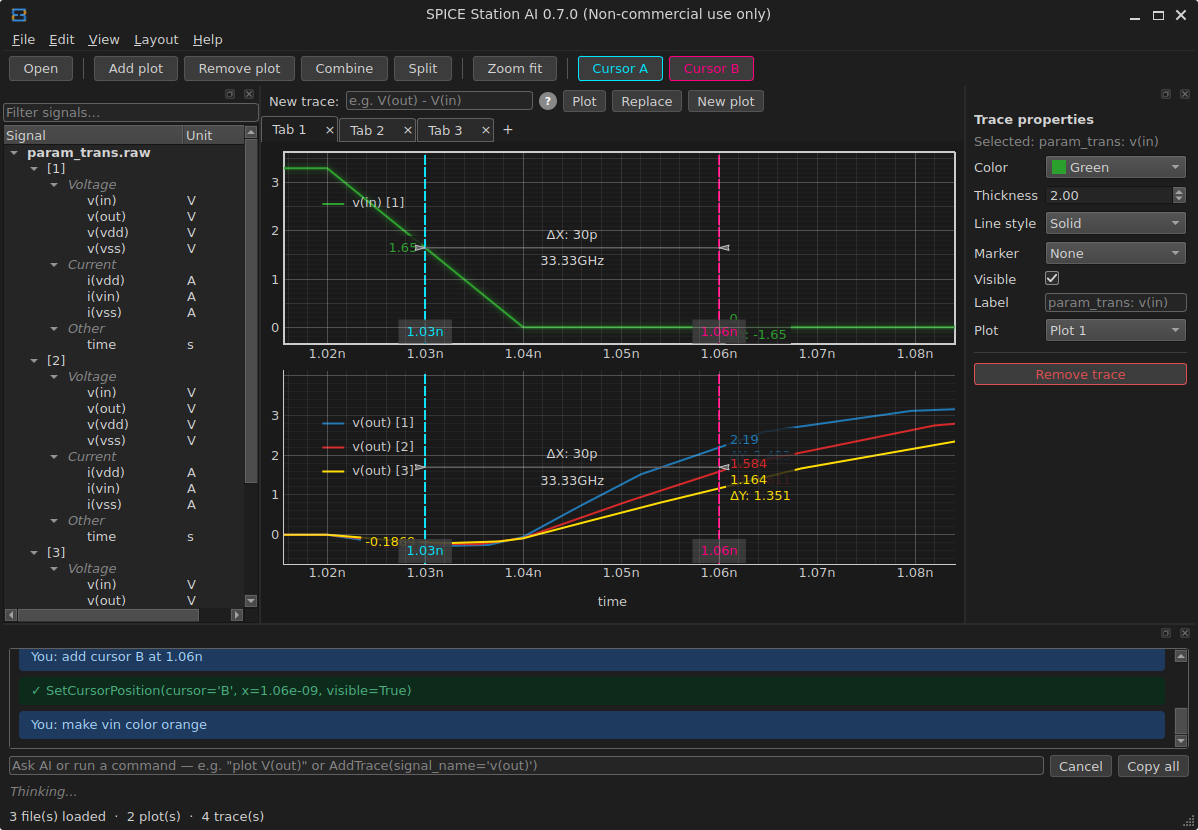Click the Replace button
The width and height of the screenshot is (1198, 830).
(646, 101)
